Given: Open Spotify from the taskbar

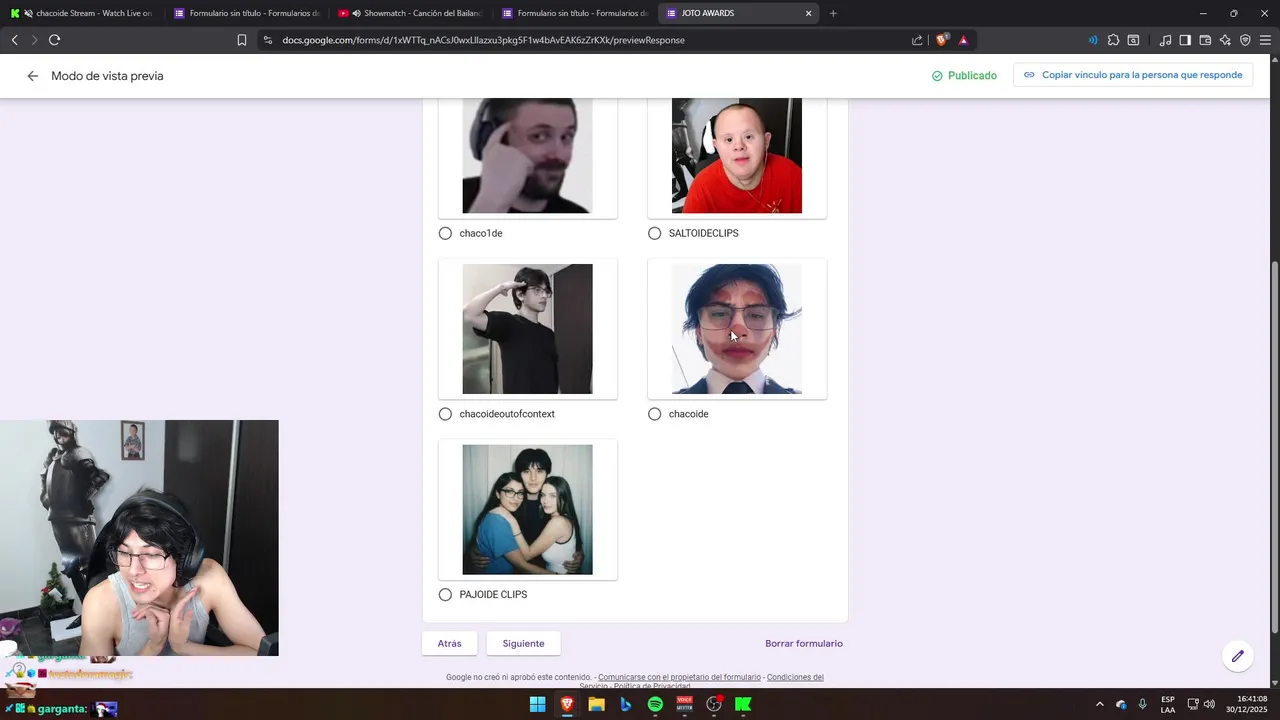Looking at the screenshot, I should (655, 704).
